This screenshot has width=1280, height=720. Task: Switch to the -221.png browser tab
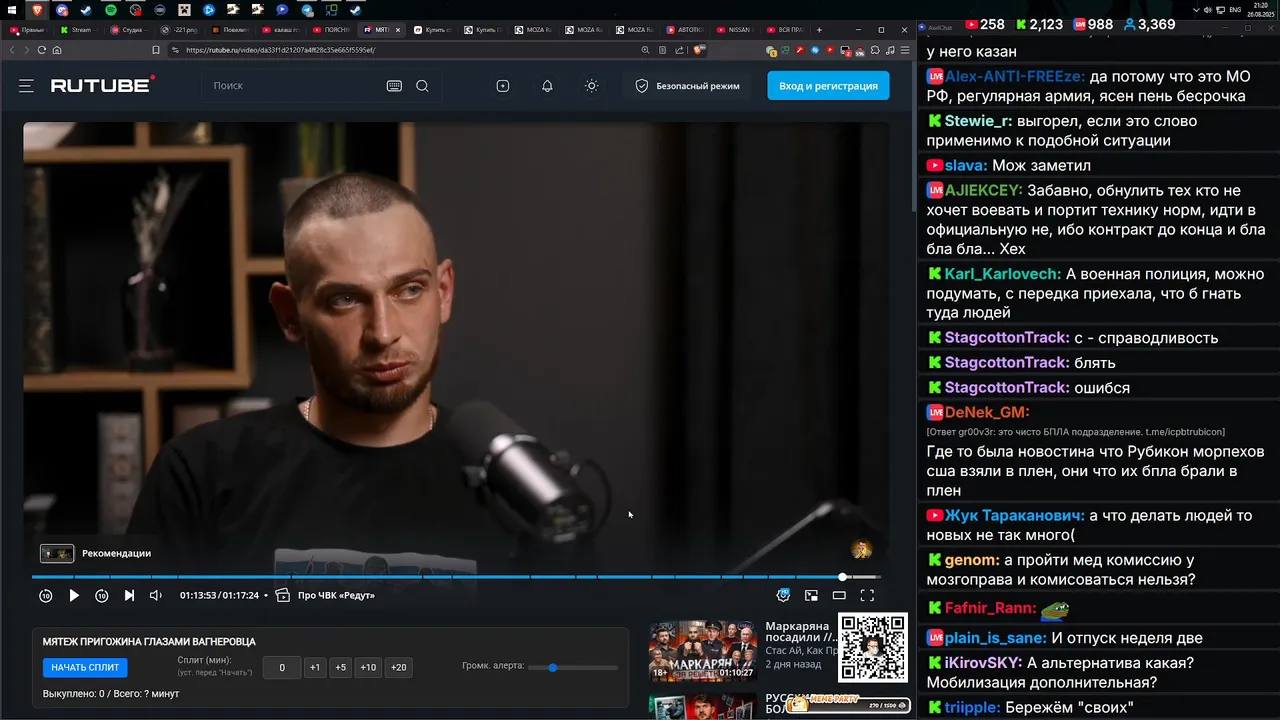tap(181, 30)
